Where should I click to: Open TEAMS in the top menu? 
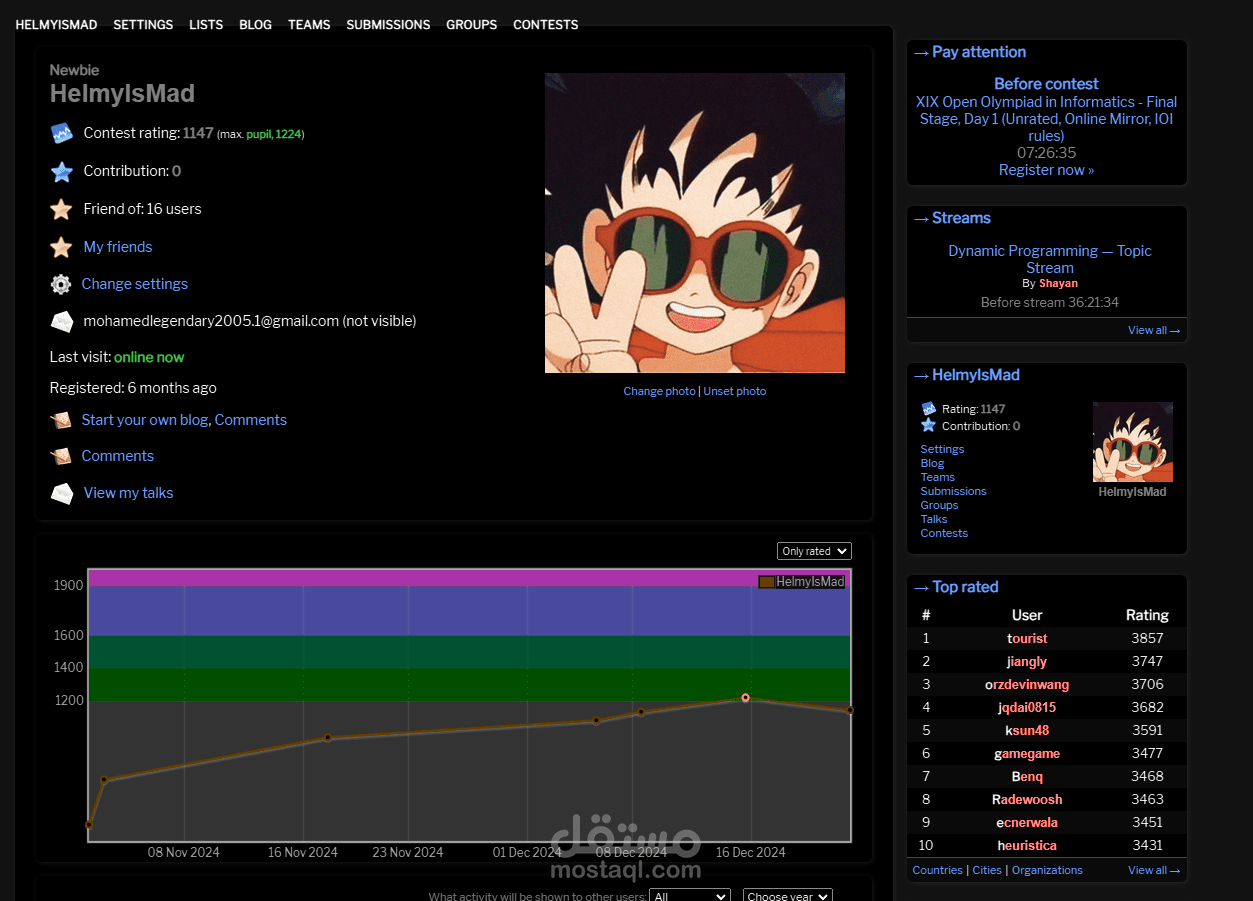[x=309, y=25]
